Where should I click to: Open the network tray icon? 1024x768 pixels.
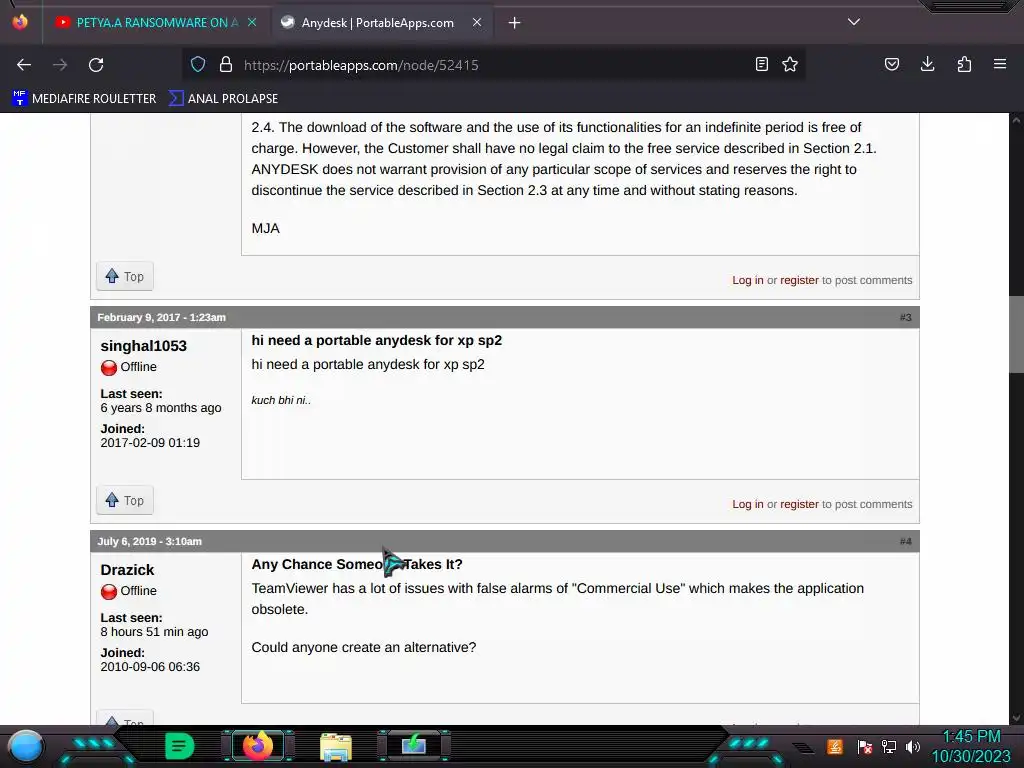[889, 747]
